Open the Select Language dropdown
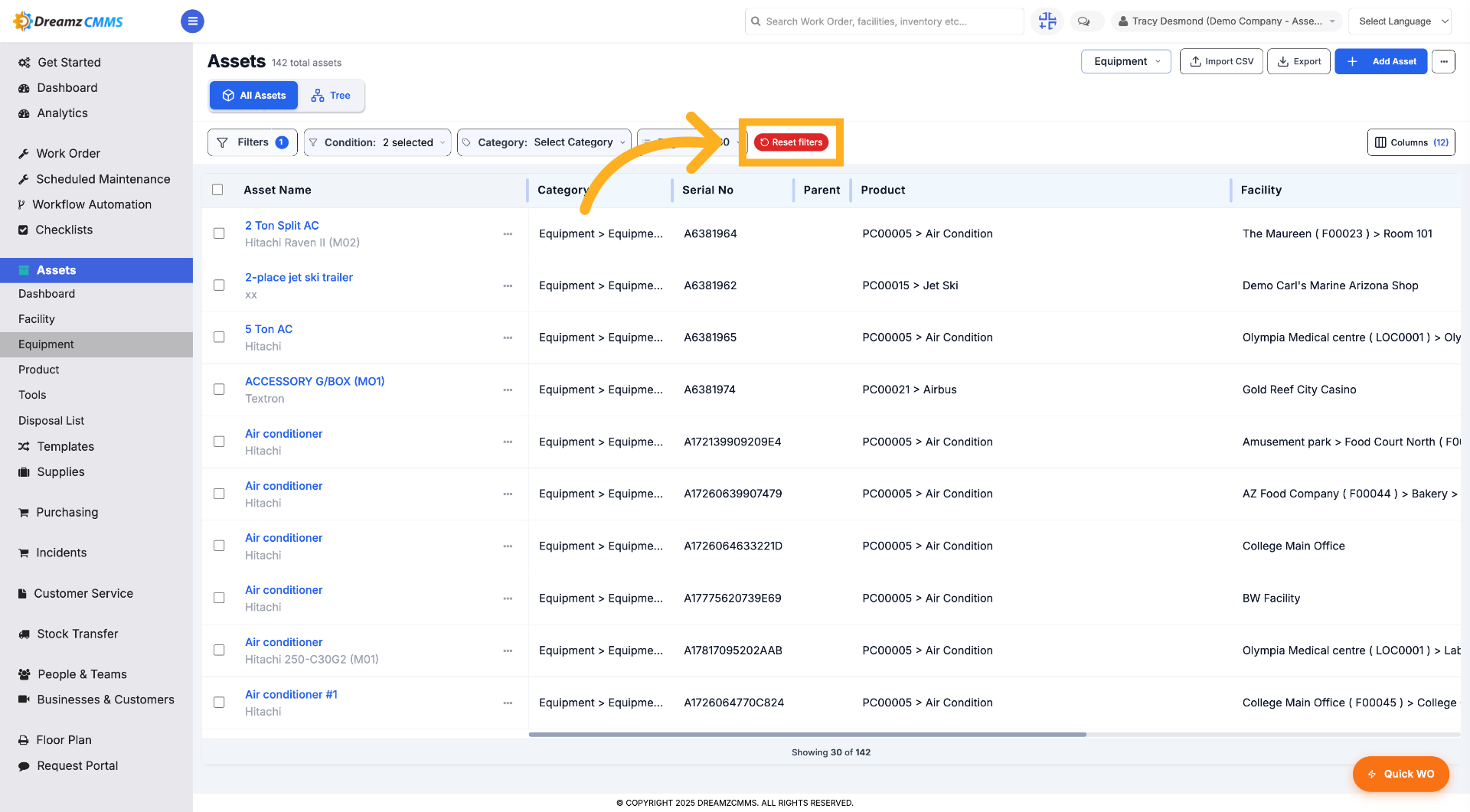 click(x=1400, y=21)
